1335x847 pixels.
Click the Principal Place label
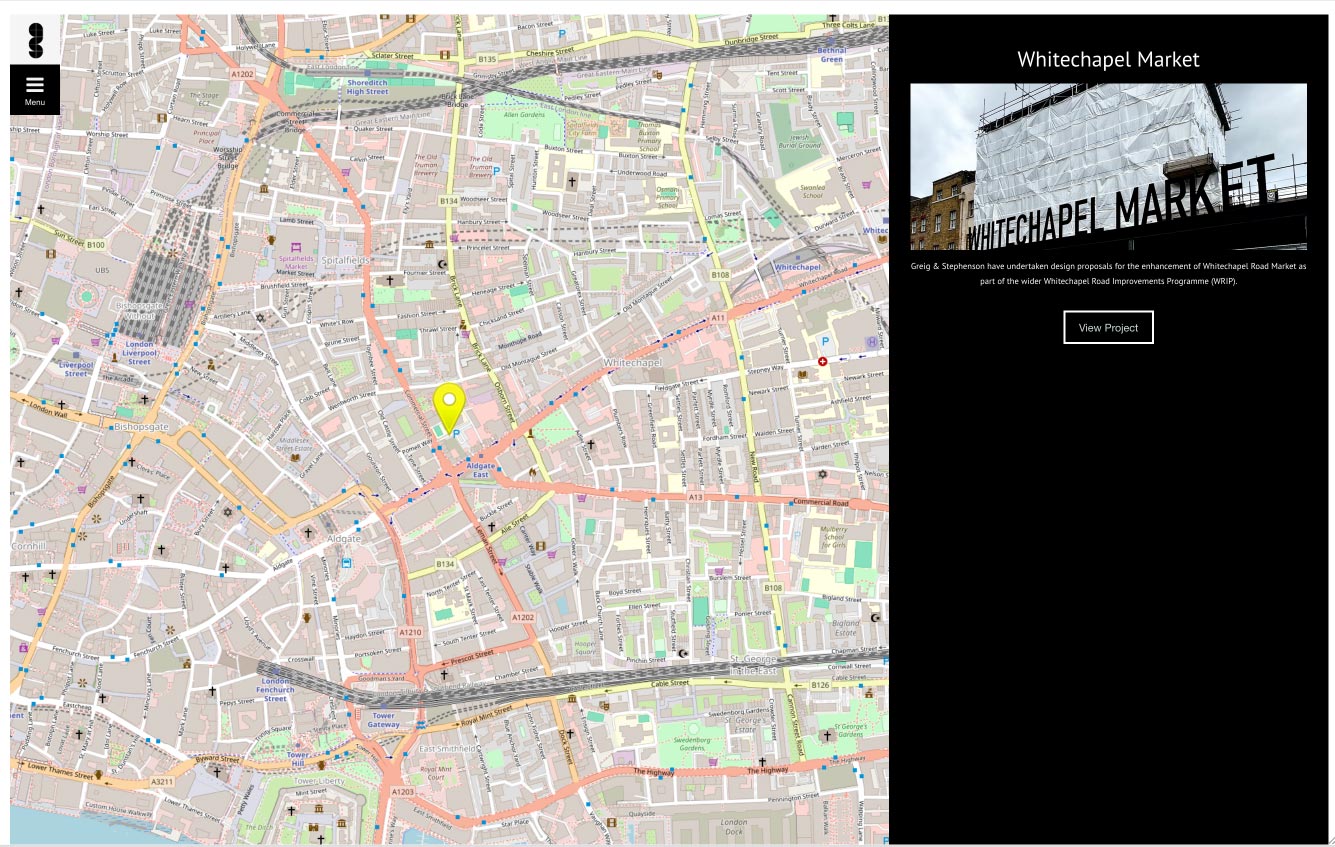[206, 137]
